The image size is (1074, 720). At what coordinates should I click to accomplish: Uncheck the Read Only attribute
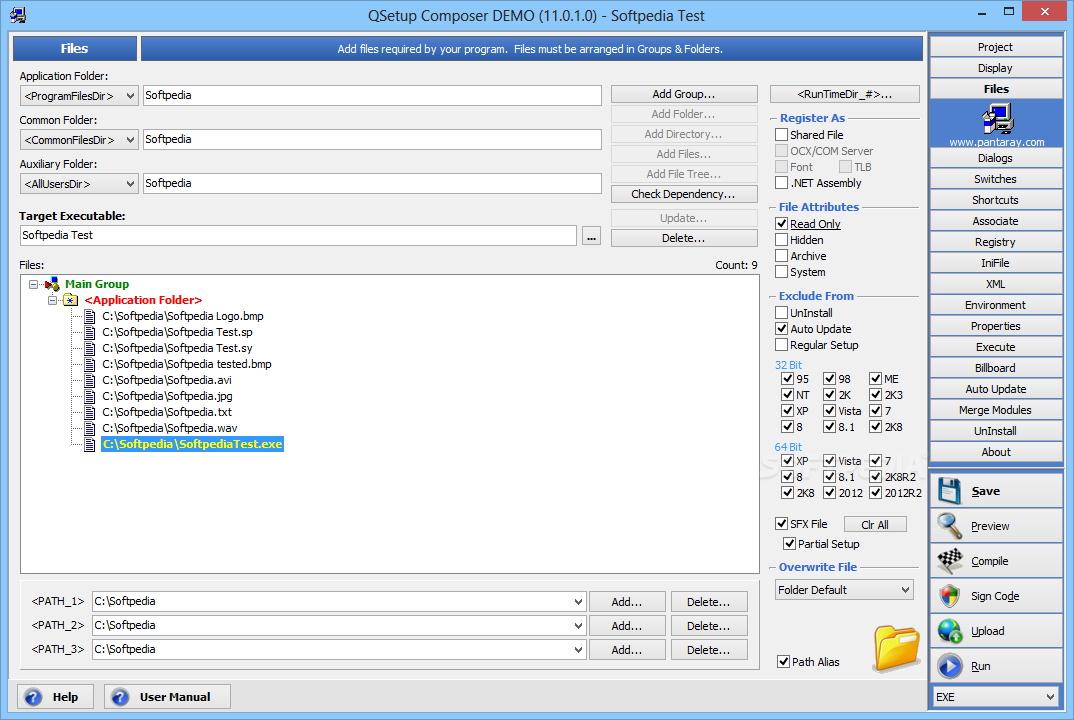(782, 224)
